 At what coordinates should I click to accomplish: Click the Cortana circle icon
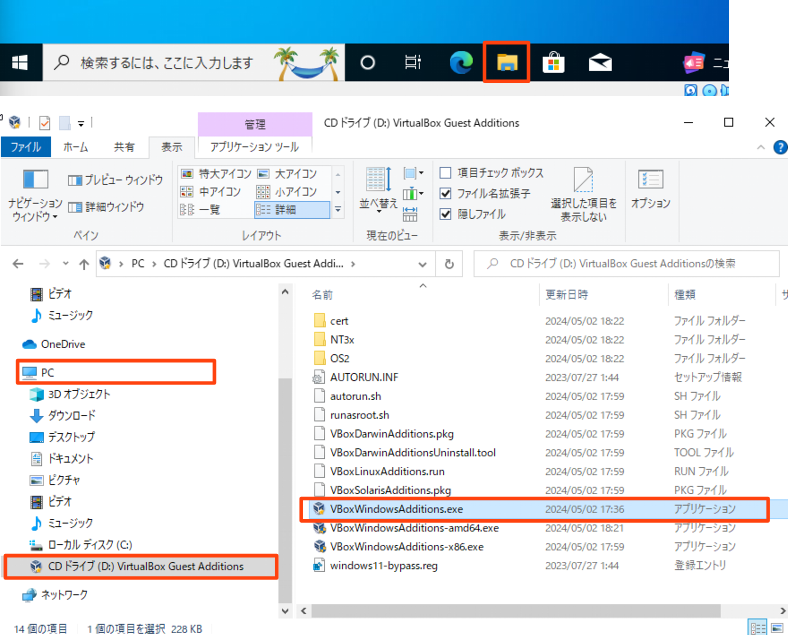pyautogui.click(x=367, y=63)
